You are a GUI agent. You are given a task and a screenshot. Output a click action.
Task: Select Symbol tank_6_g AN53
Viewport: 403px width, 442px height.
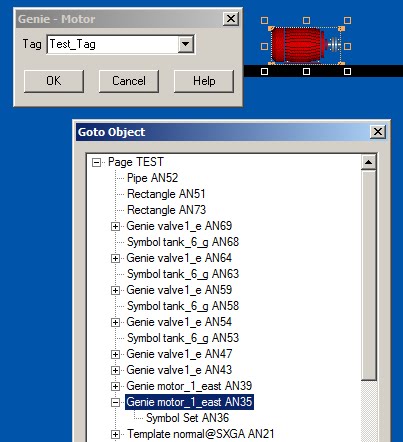(183, 338)
